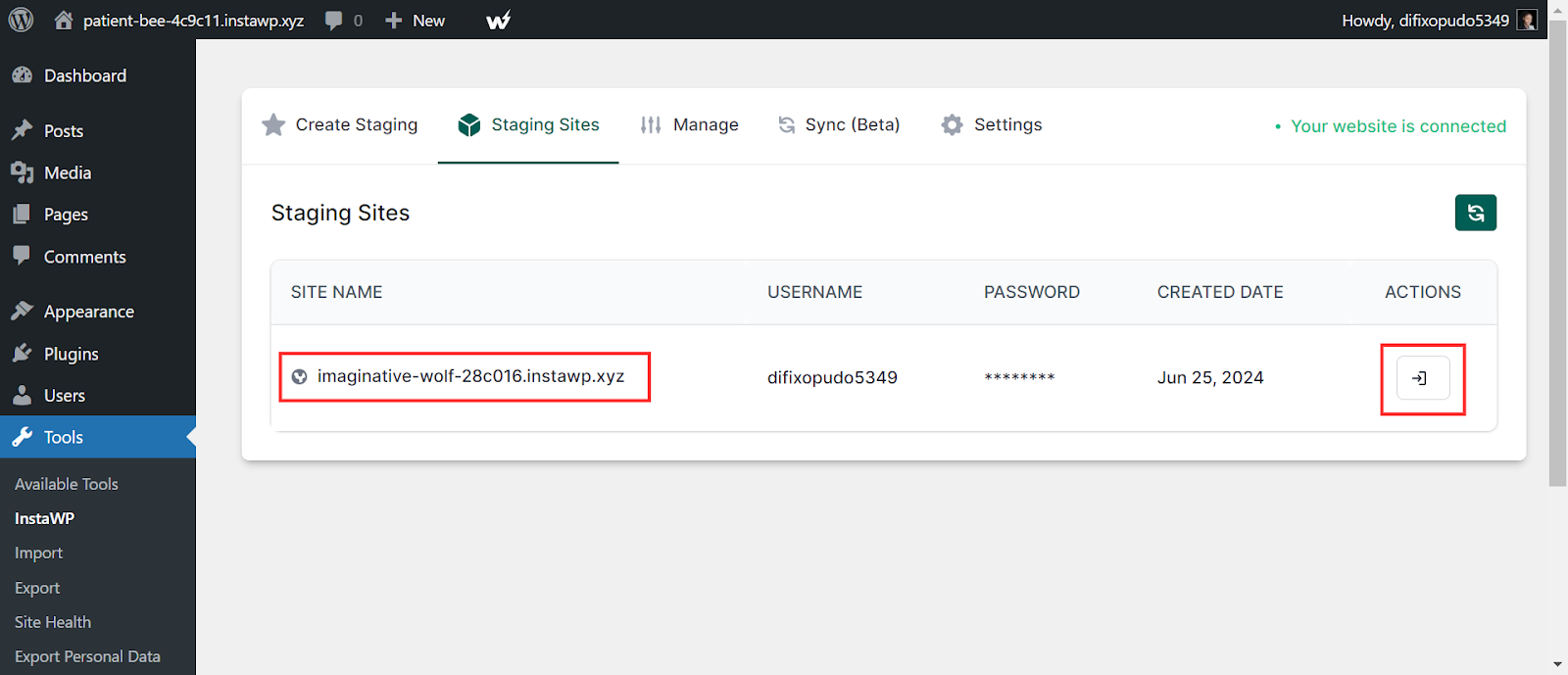The image size is (1568, 675).
Task: Click username cell difixopudo5349
Action: pos(832,377)
